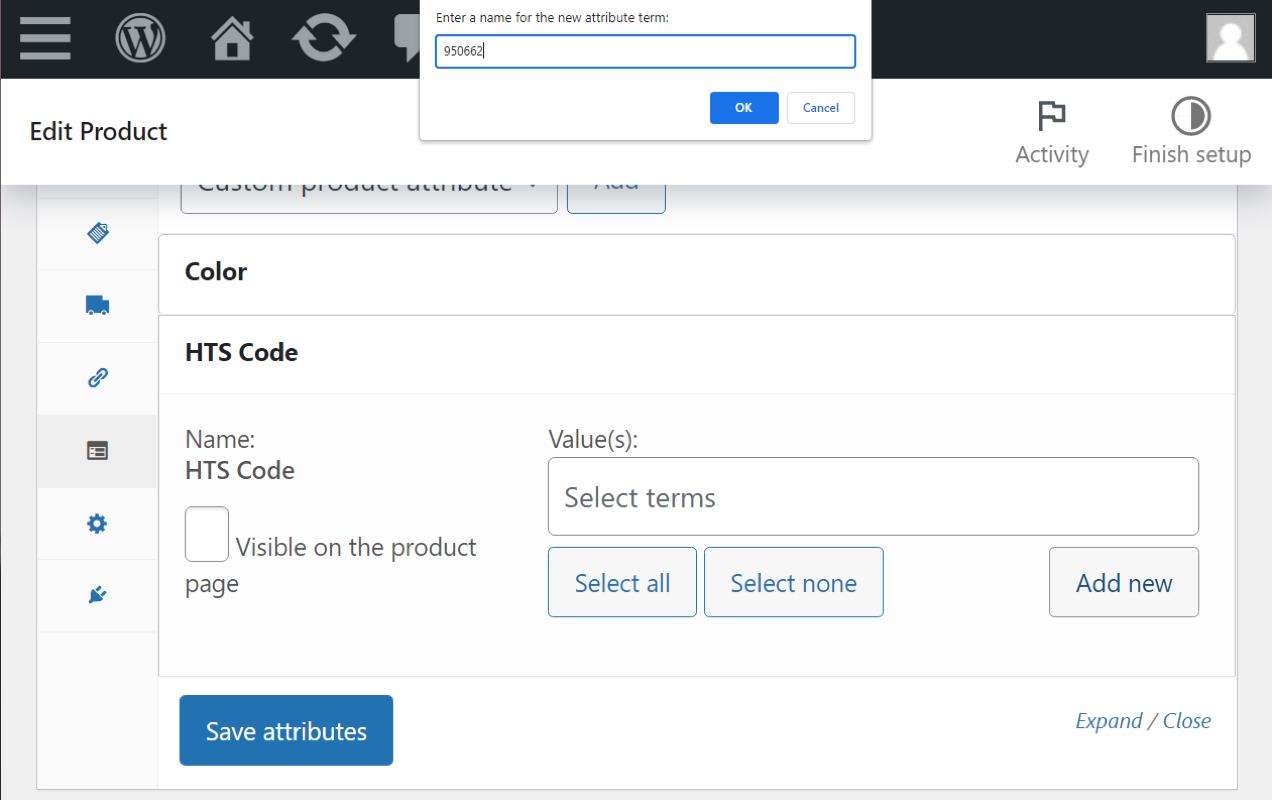Open comments via the speech bubble icon
This screenshot has width=1272, height=800.
pos(408,39)
